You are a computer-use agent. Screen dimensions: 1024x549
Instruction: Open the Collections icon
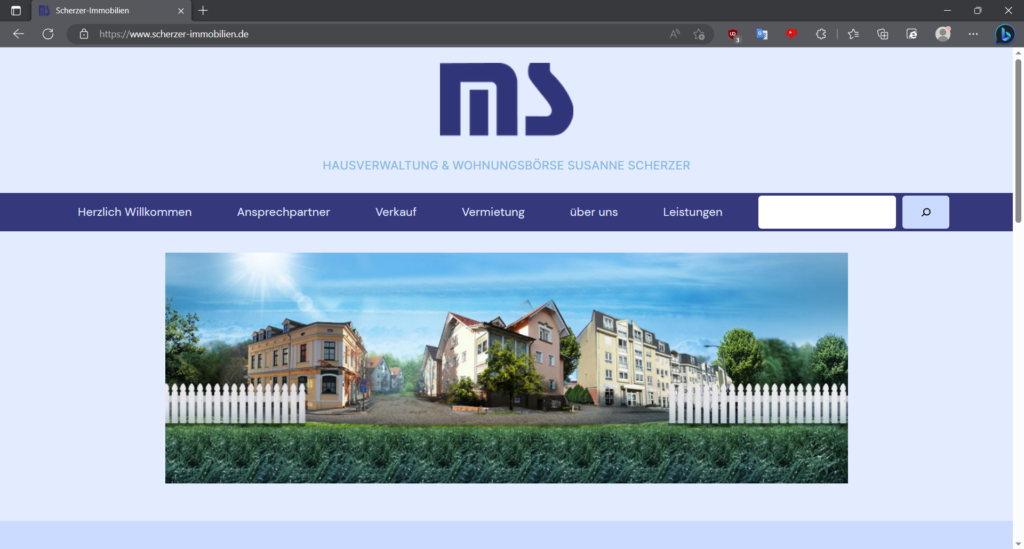[882, 34]
